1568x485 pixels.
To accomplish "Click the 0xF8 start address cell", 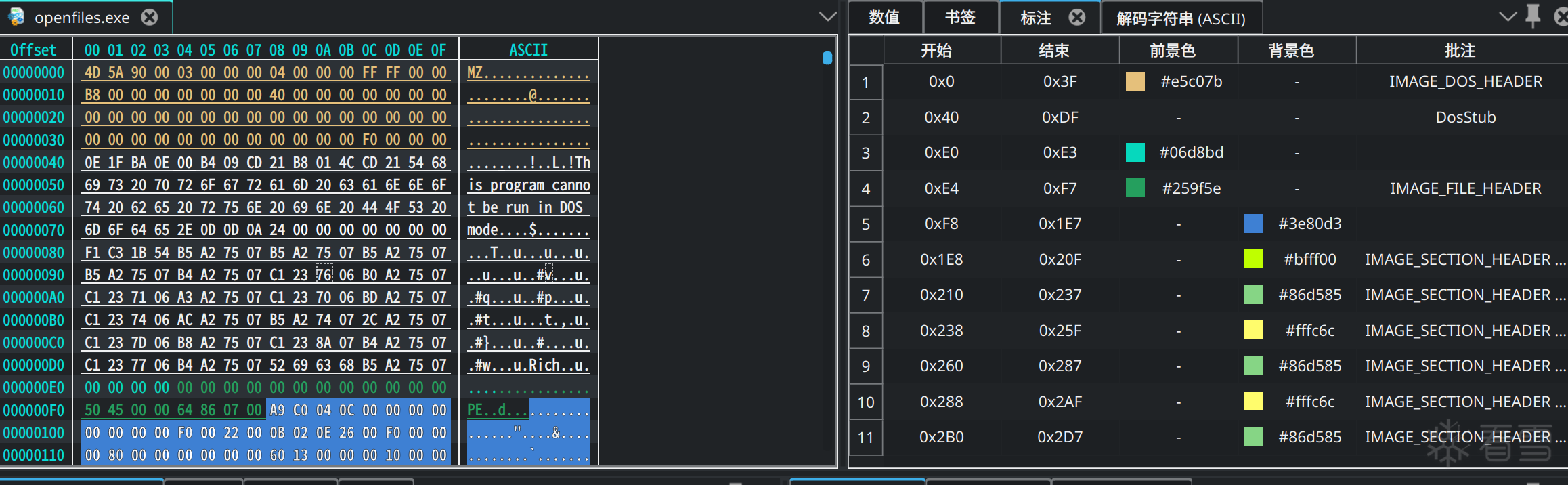I will tap(942, 224).
